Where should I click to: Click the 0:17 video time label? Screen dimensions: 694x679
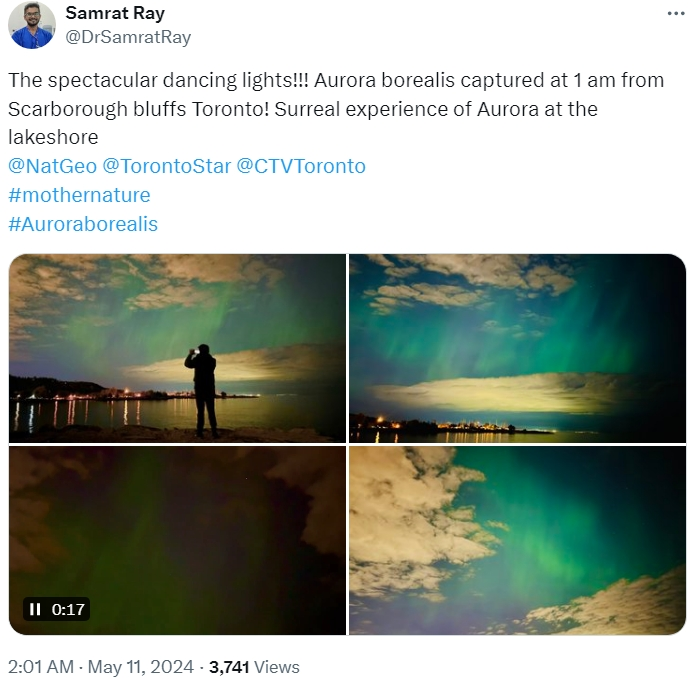pos(68,610)
